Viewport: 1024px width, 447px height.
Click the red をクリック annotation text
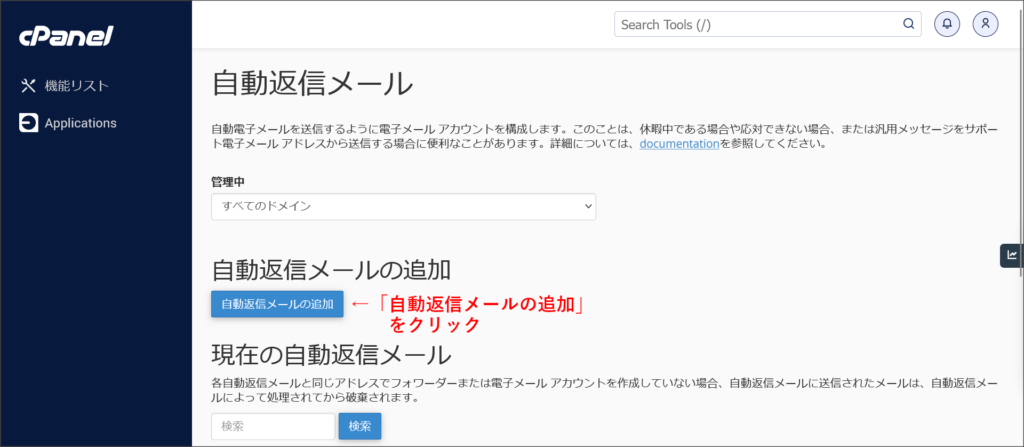(435, 325)
